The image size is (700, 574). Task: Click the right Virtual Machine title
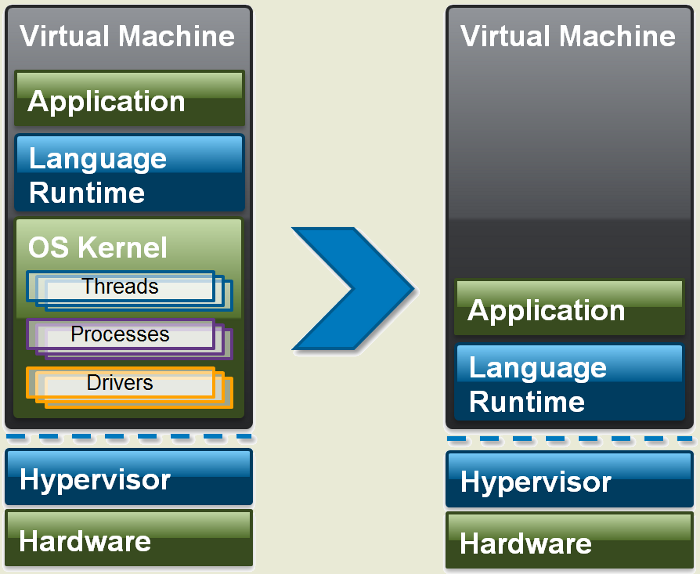click(x=568, y=36)
